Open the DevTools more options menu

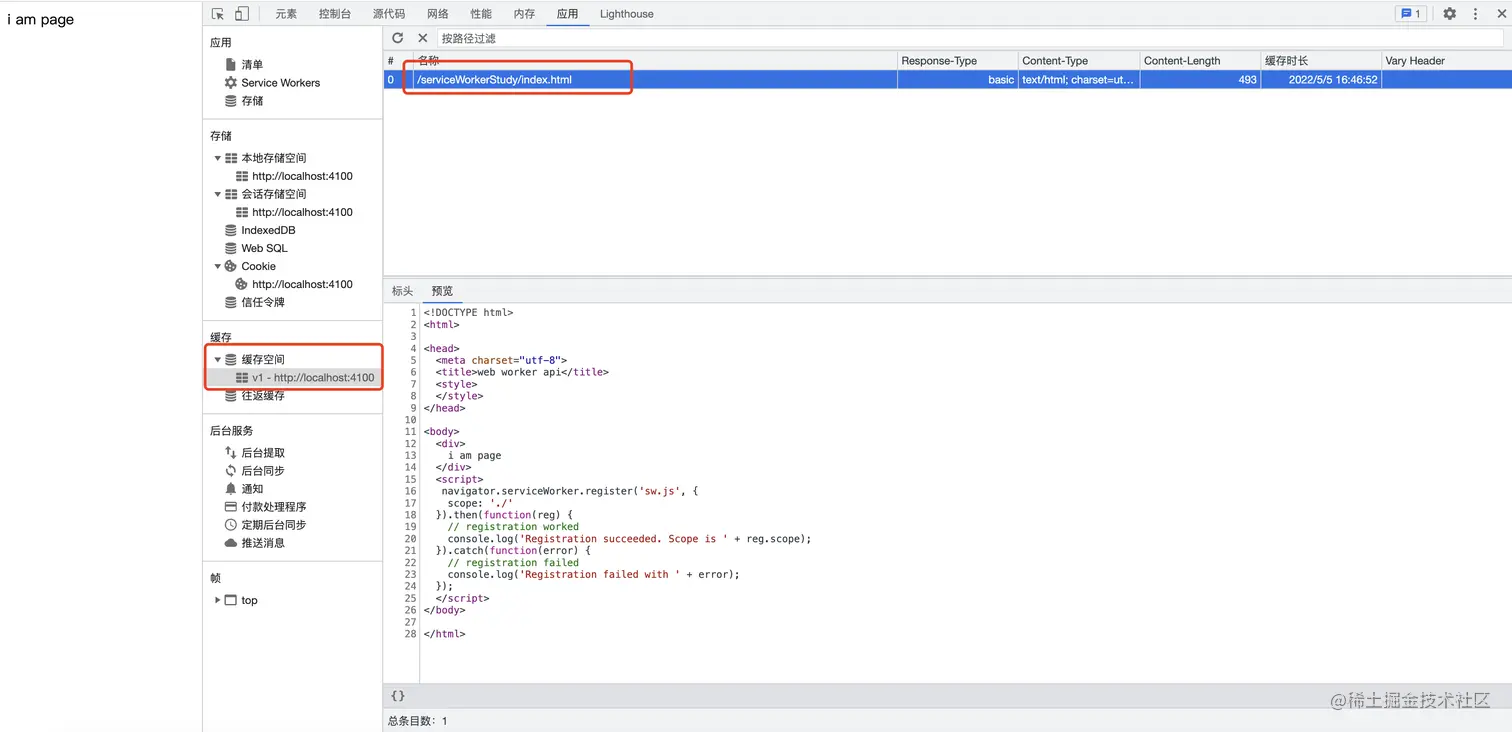tap(1475, 14)
